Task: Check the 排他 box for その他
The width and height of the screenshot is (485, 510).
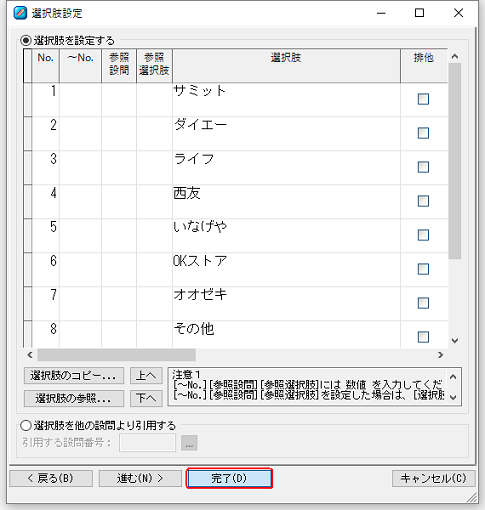Action: click(x=423, y=337)
